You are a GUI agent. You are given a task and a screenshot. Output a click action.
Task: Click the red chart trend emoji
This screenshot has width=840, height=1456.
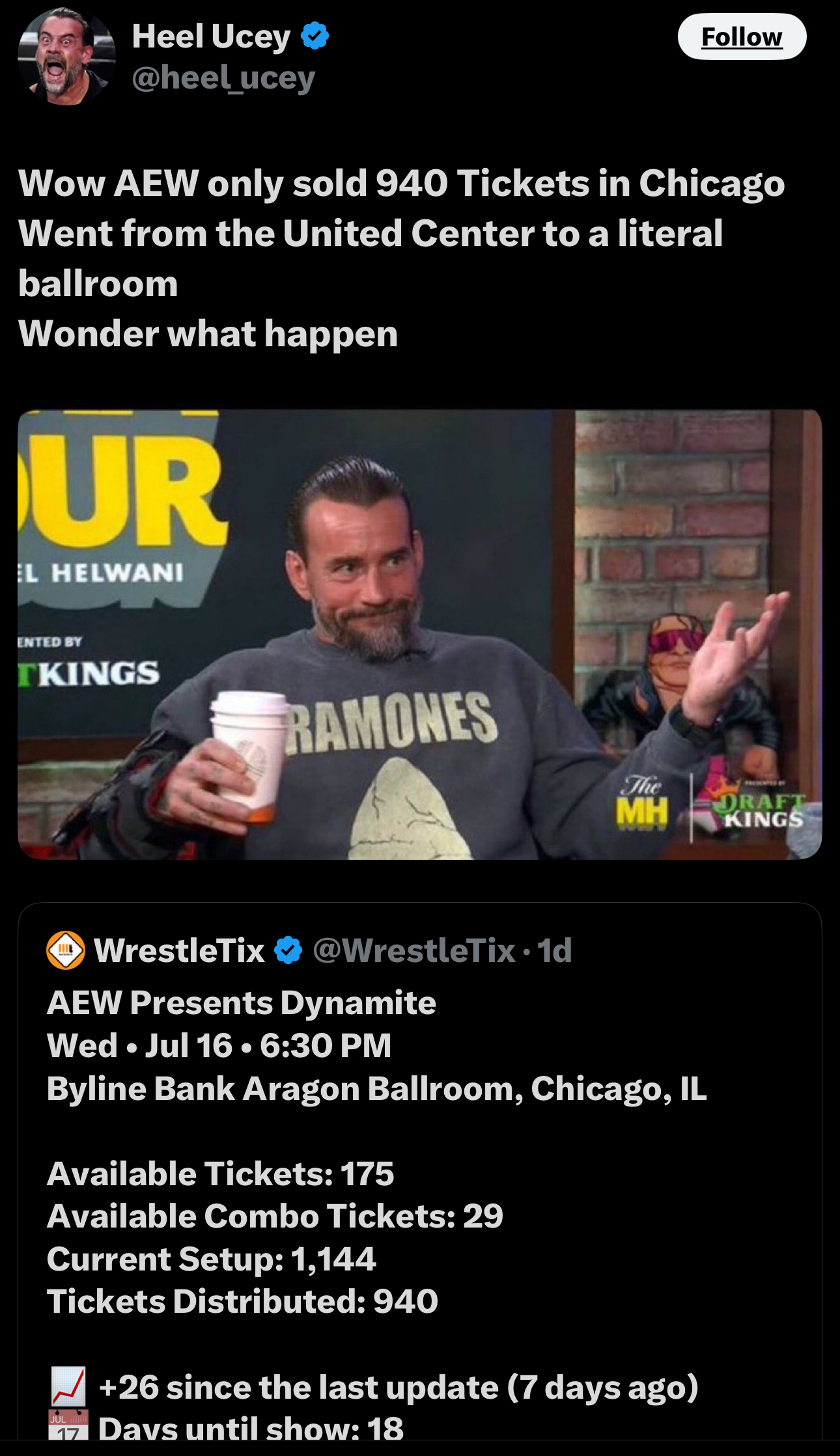(68, 1386)
